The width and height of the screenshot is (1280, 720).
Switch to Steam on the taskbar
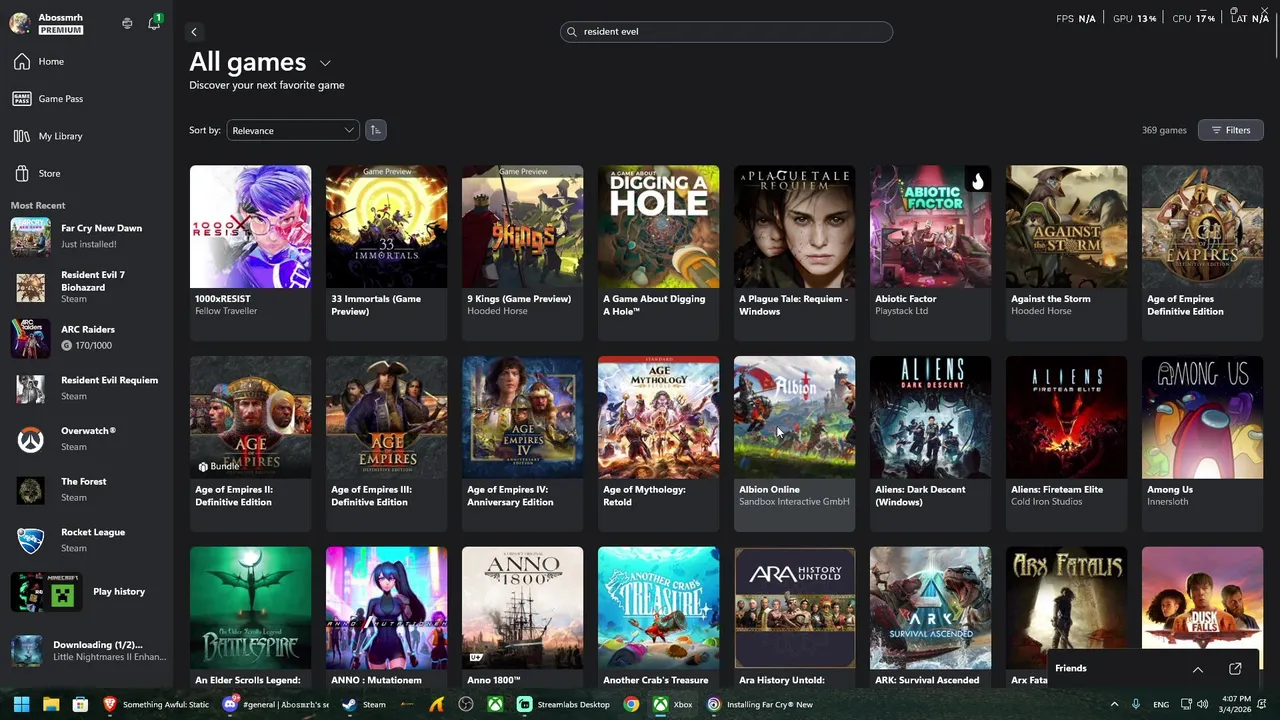coord(364,705)
